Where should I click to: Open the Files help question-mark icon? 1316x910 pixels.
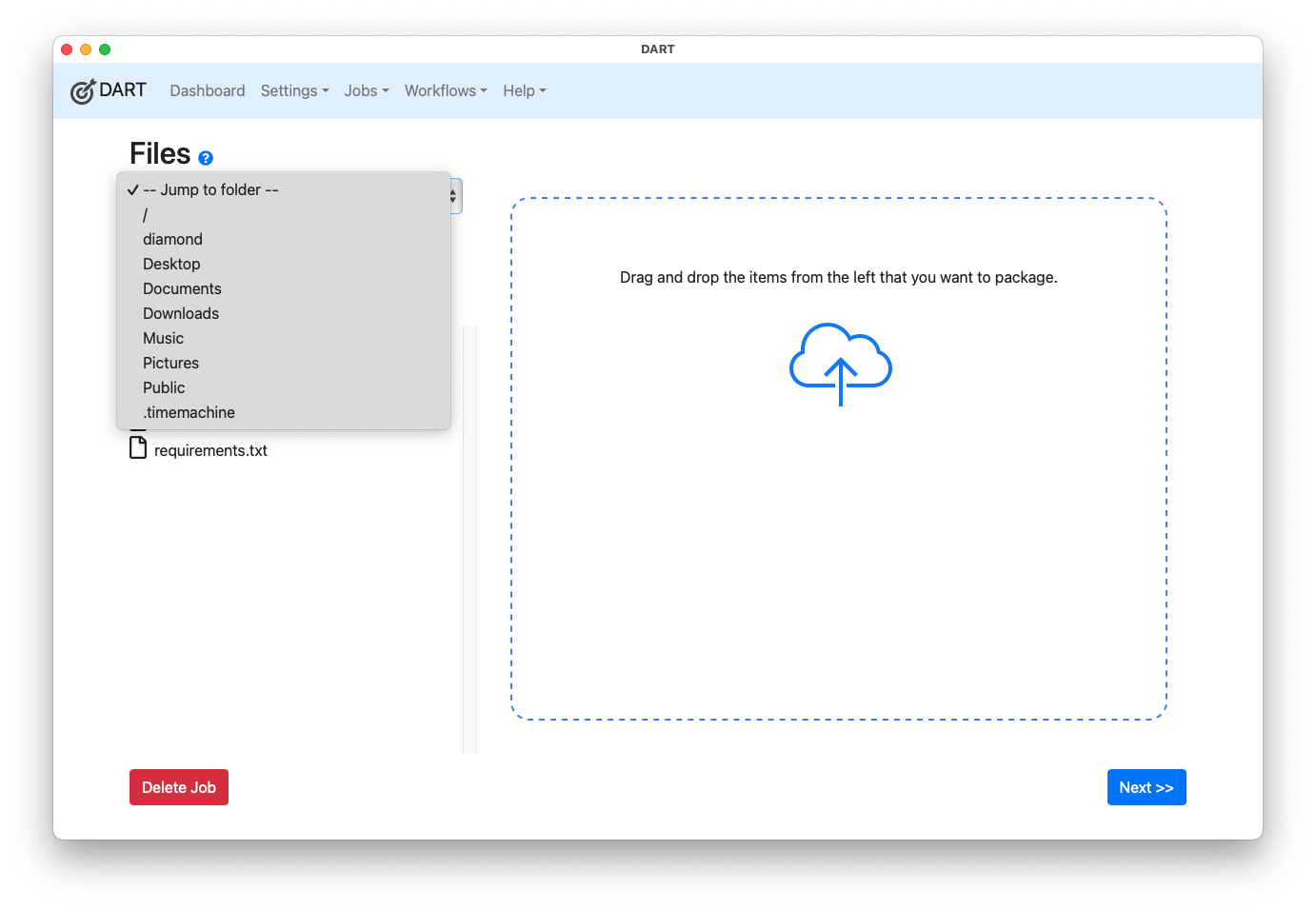coord(206,158)
